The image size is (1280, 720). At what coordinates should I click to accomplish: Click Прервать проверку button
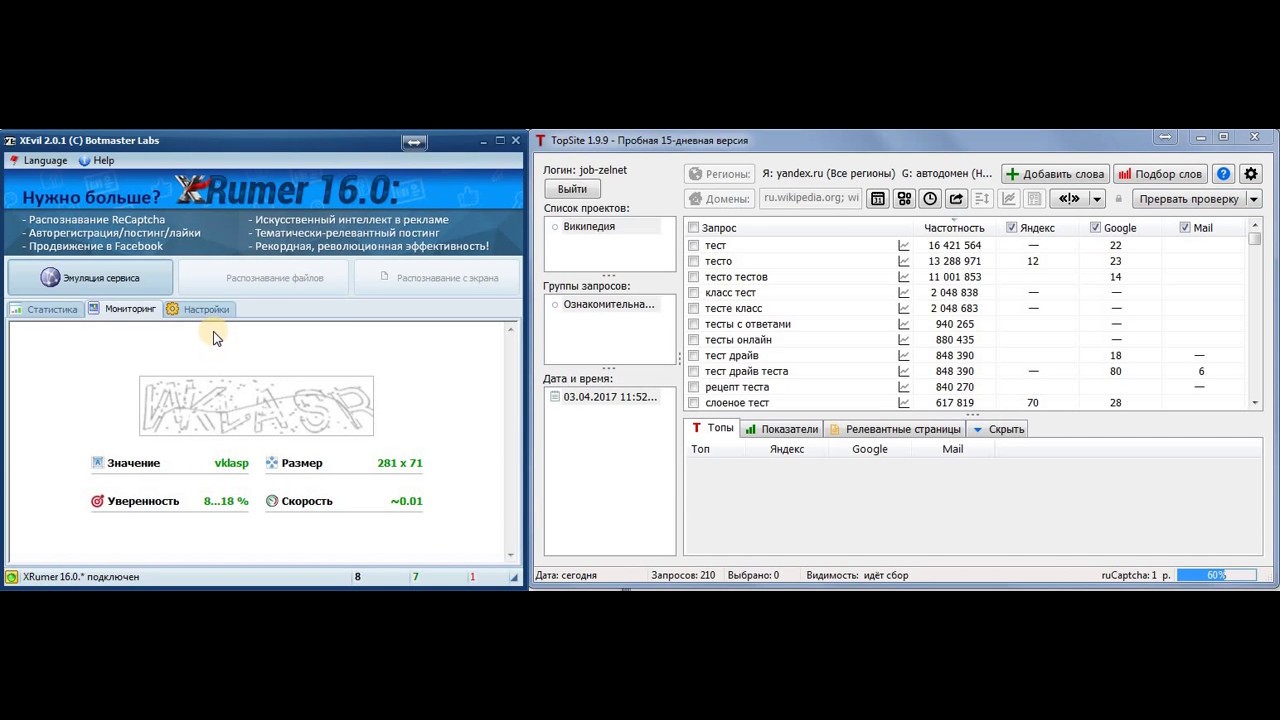1187,199
